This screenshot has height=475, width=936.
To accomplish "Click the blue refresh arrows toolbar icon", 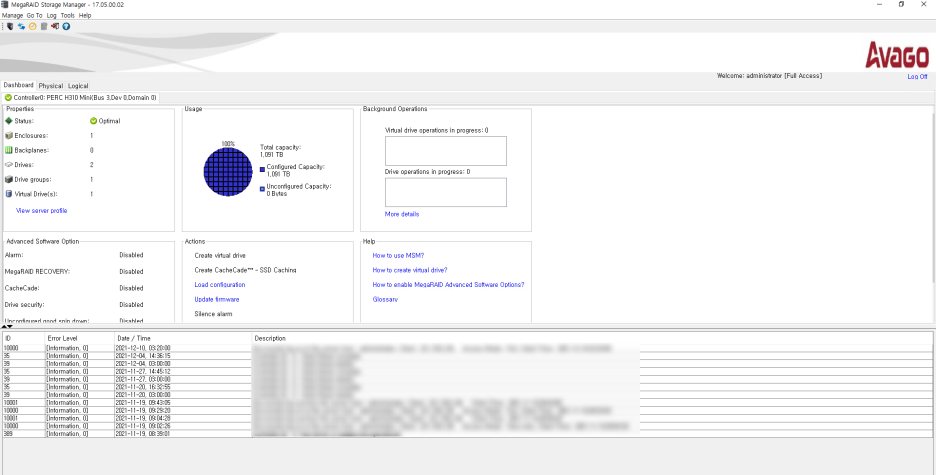I will point(21,26).
